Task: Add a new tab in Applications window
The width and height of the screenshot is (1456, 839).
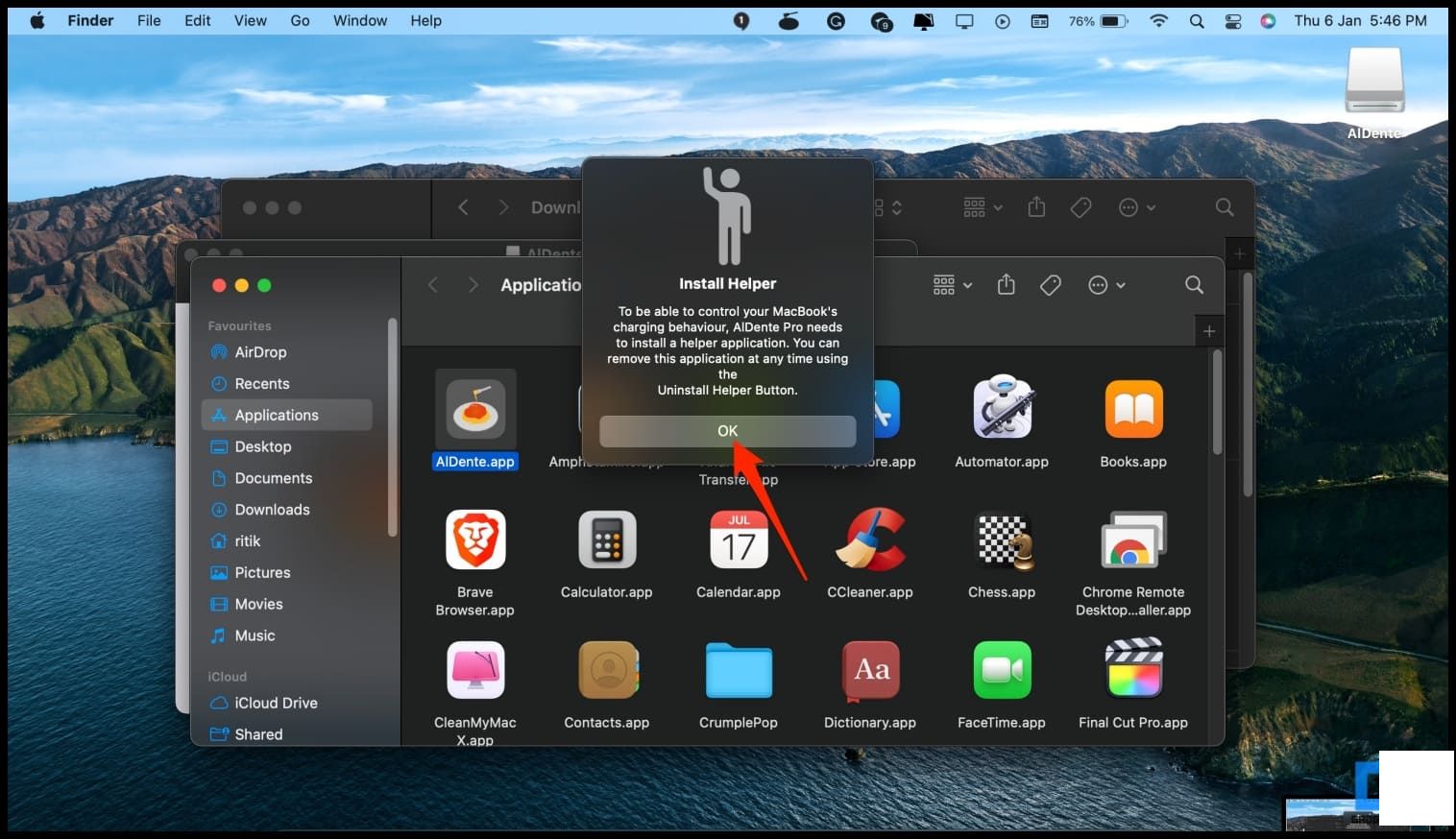Action: [1209, 331]
